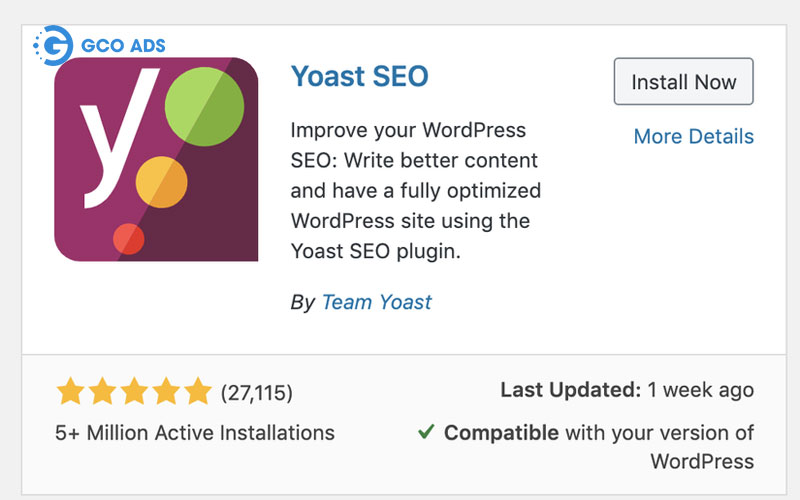Click the Yoast SEO plugin thumbnail
Screen dimensions: 800x500
pos(156,160)
